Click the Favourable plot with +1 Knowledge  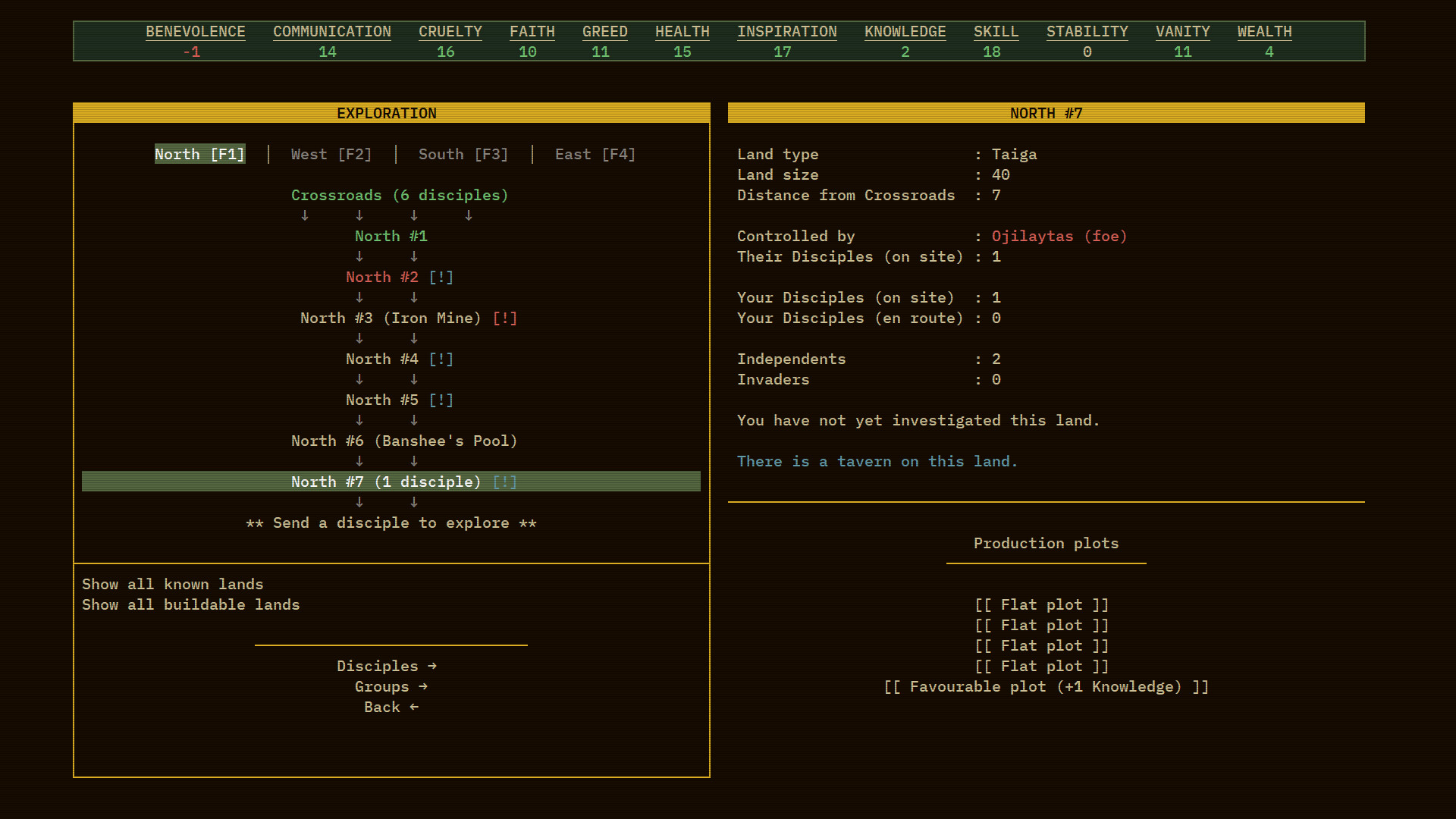pos(1046,686)
